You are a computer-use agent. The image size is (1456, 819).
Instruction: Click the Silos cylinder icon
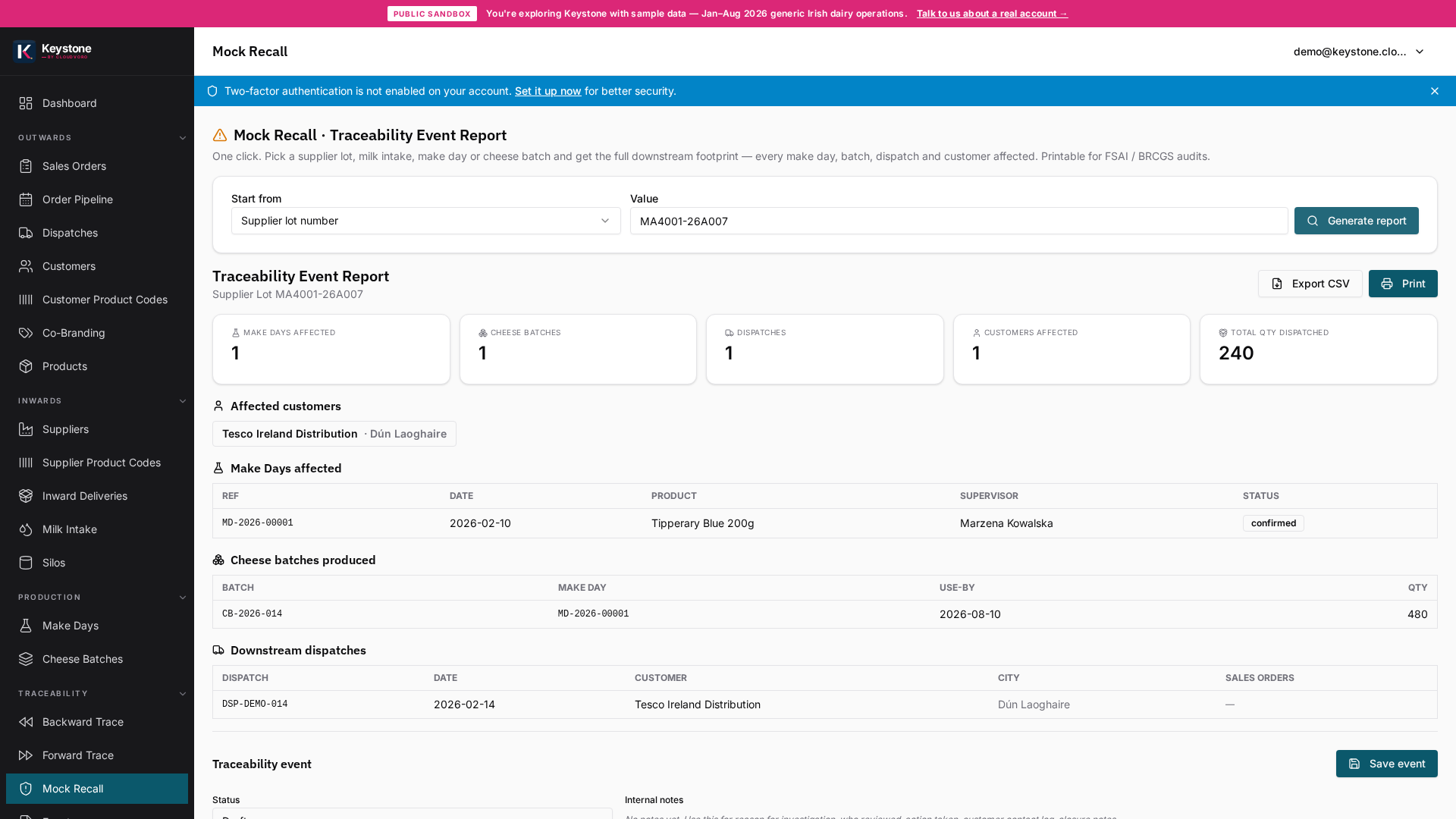point(26,563)
